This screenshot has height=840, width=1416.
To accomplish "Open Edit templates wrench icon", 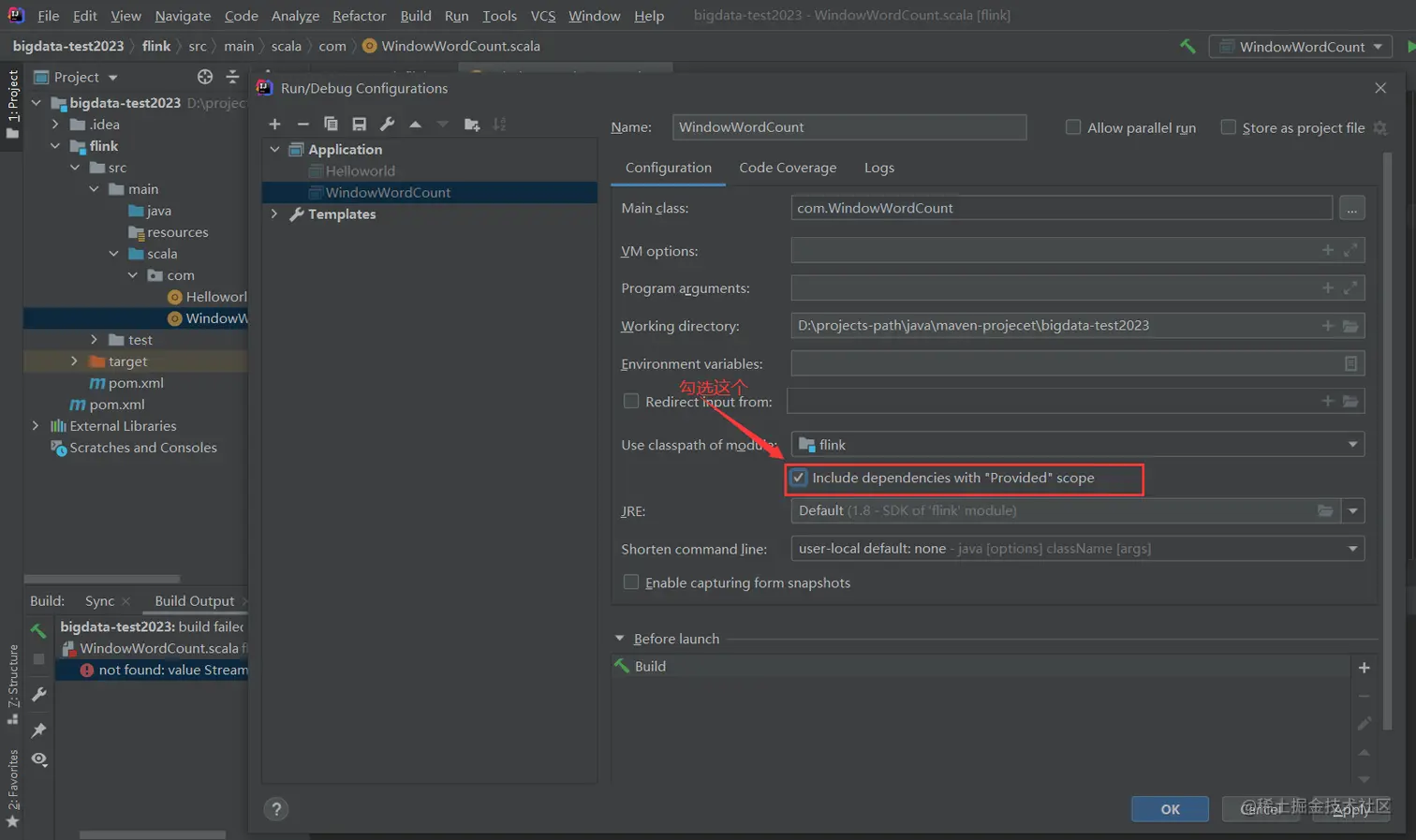I will 387,124.
